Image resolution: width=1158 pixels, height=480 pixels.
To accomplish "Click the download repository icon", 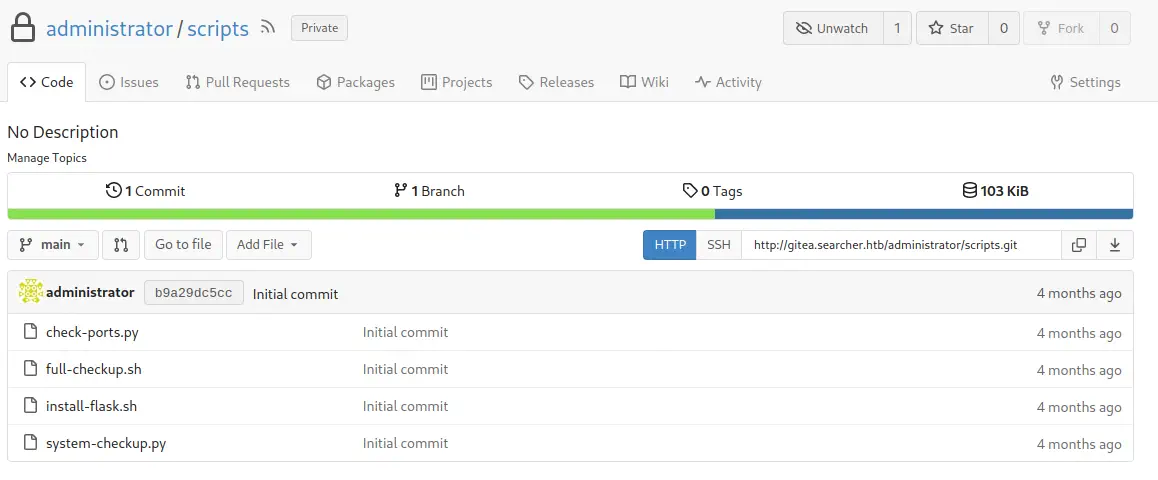I will pyautogui.click(x=1115, y=245).
